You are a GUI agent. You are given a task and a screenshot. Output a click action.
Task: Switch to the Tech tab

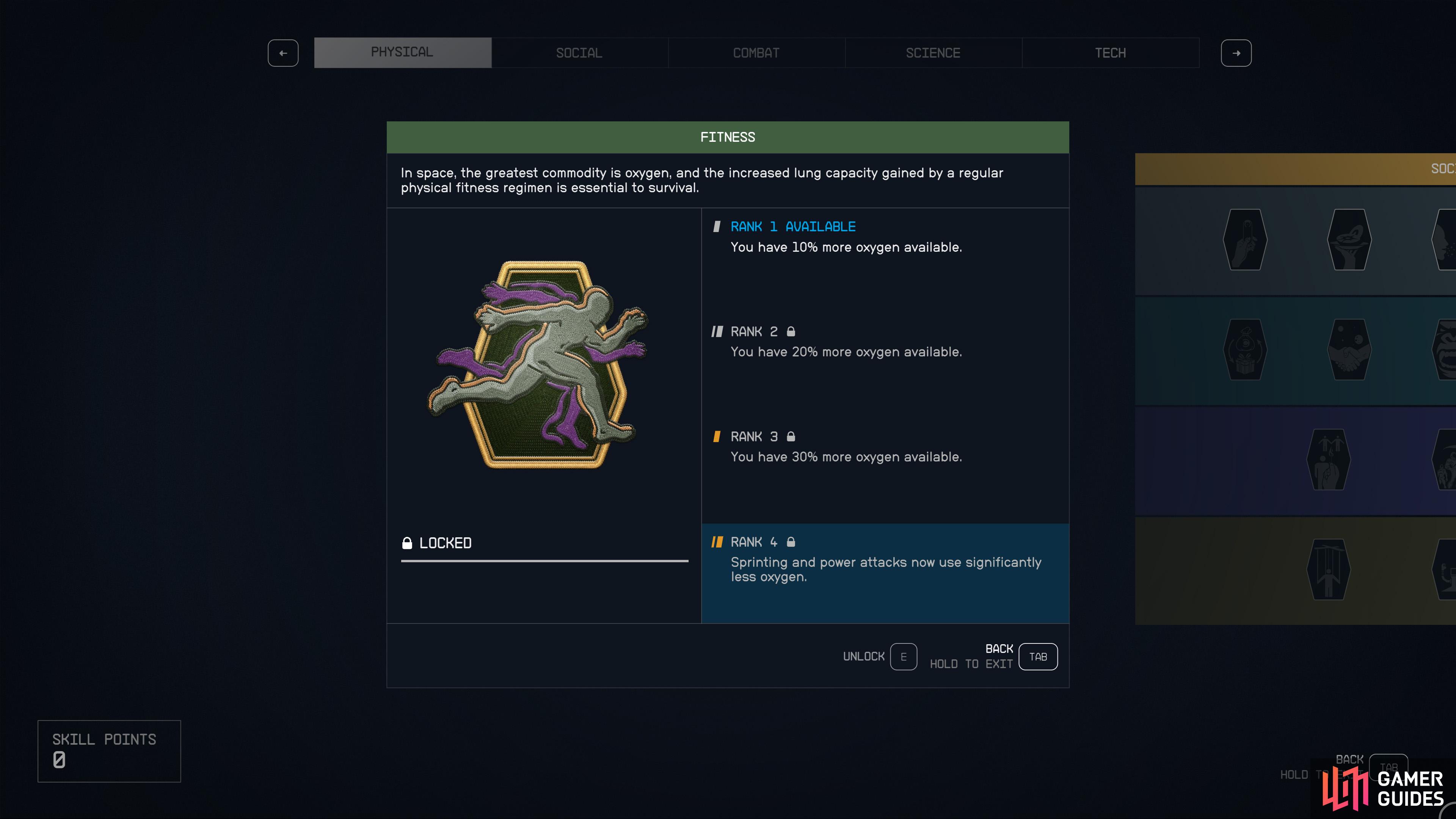(x=1110, y=53)
